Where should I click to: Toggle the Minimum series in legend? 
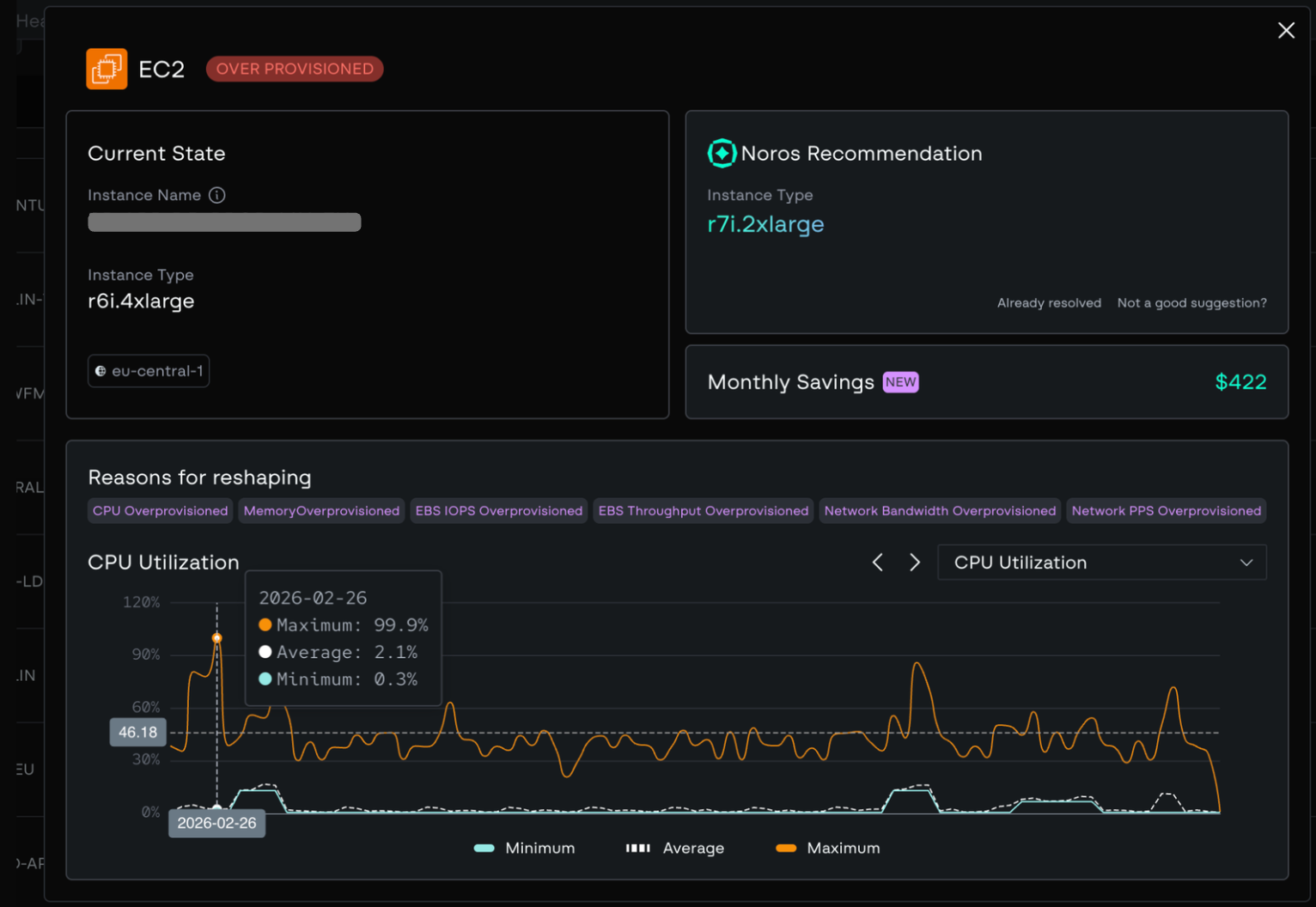(x=524, y=849)
